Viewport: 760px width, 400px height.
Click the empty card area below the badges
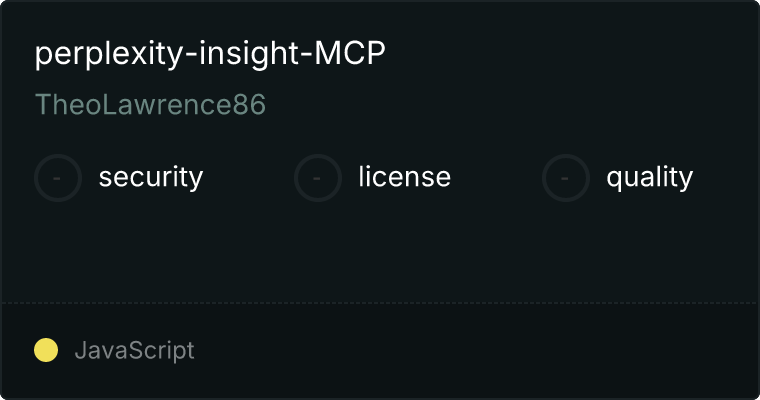tap(380, 252)
